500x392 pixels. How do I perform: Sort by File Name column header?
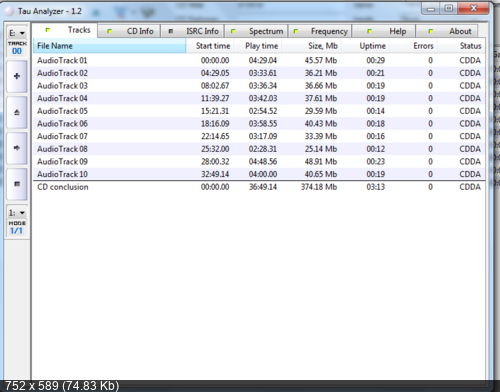click(110, 46)
